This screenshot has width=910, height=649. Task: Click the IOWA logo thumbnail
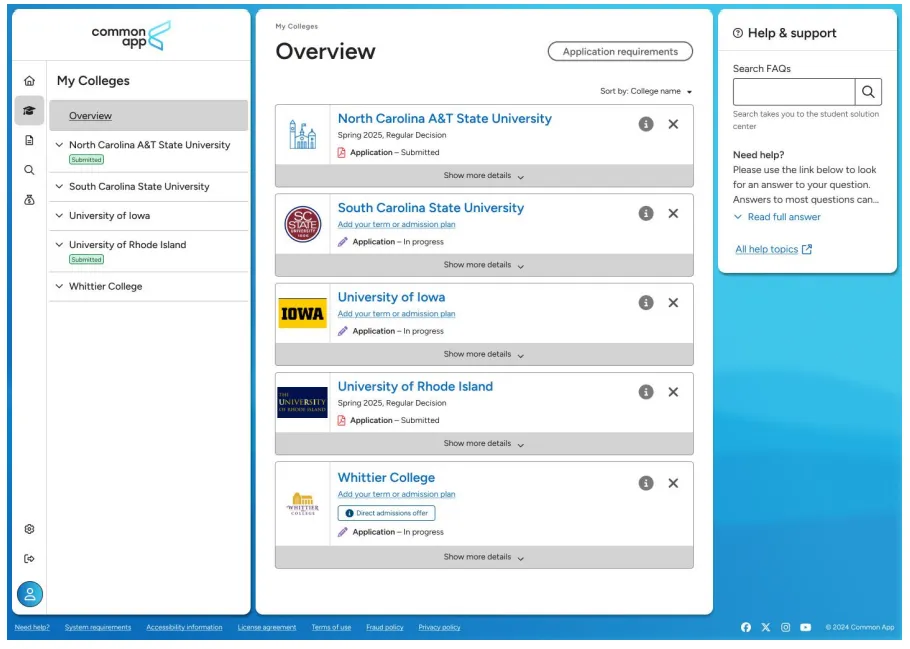pos(302,313)
